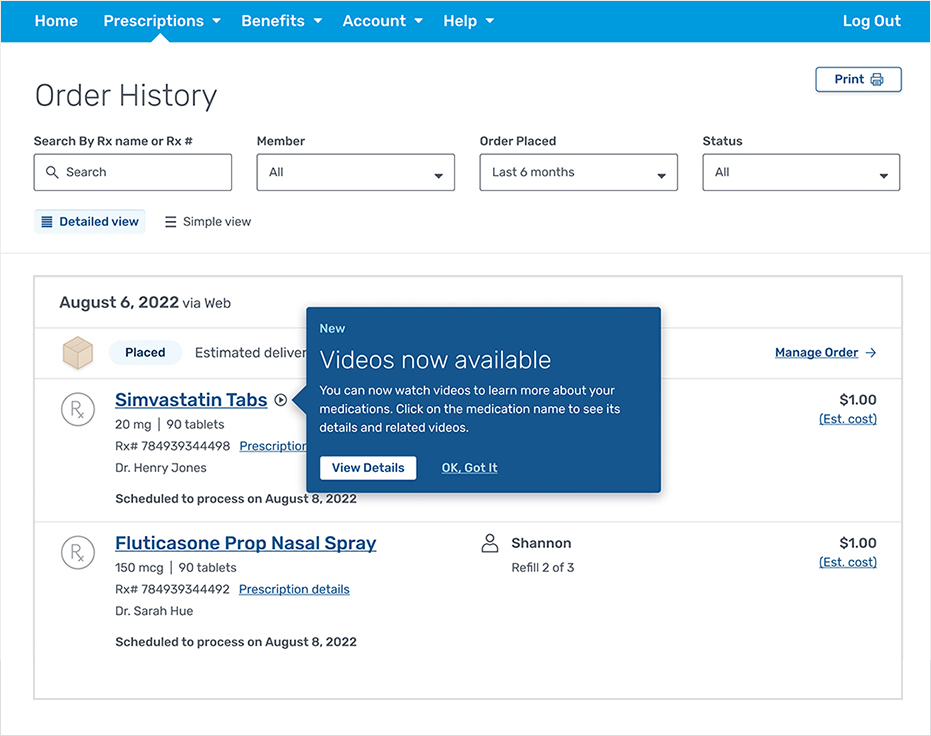This screenshot has height=736, width=931.
Task: Click the View Details button
Action: [367, 467]
